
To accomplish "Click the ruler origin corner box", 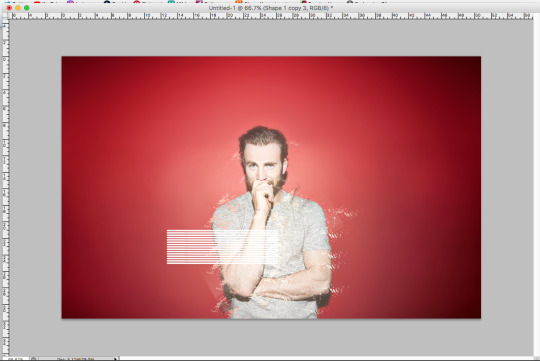I will pyautogui.click(x=5, y=16).
